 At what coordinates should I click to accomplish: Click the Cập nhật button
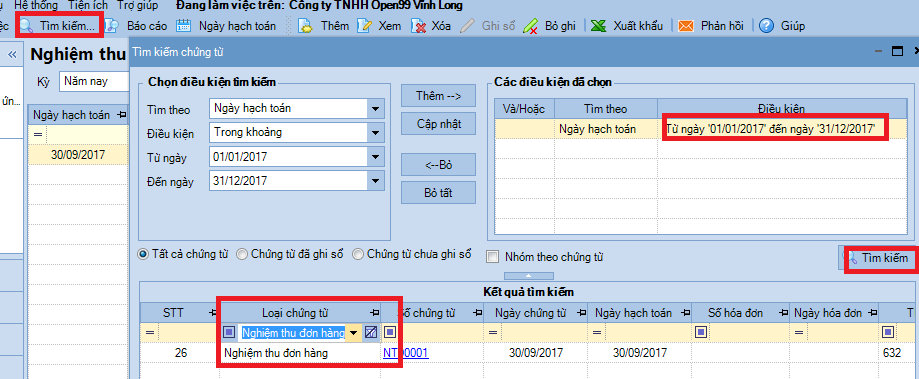(438, 124)
